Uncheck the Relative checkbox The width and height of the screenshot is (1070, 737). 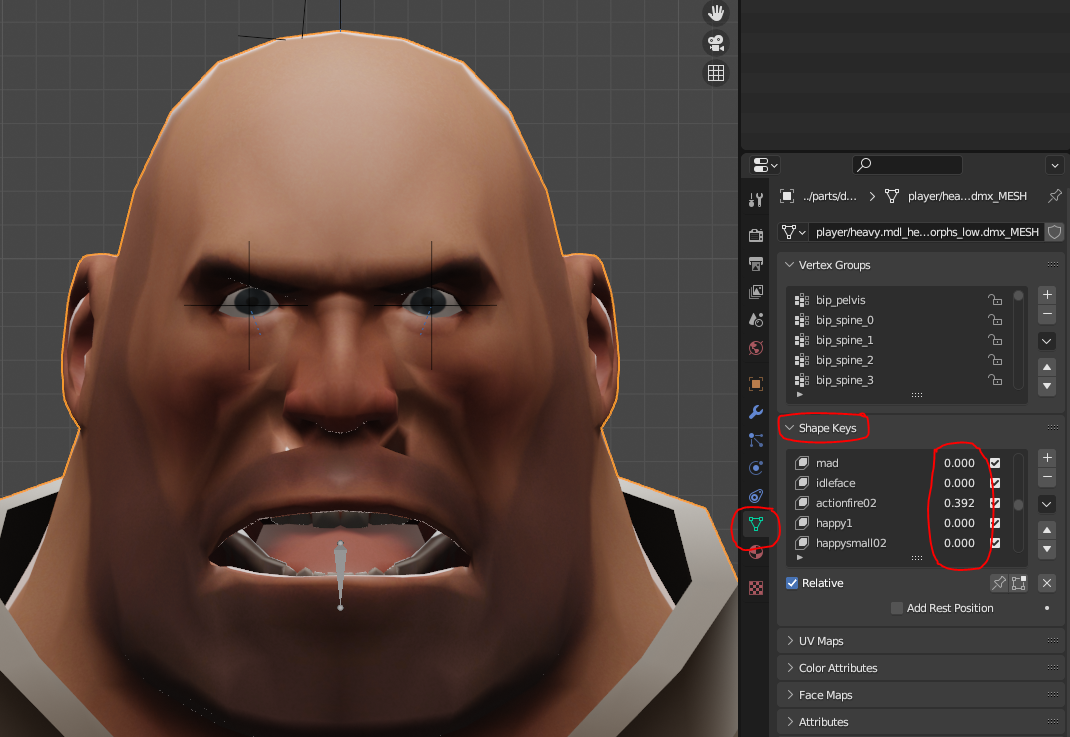(x=792, y=583)
